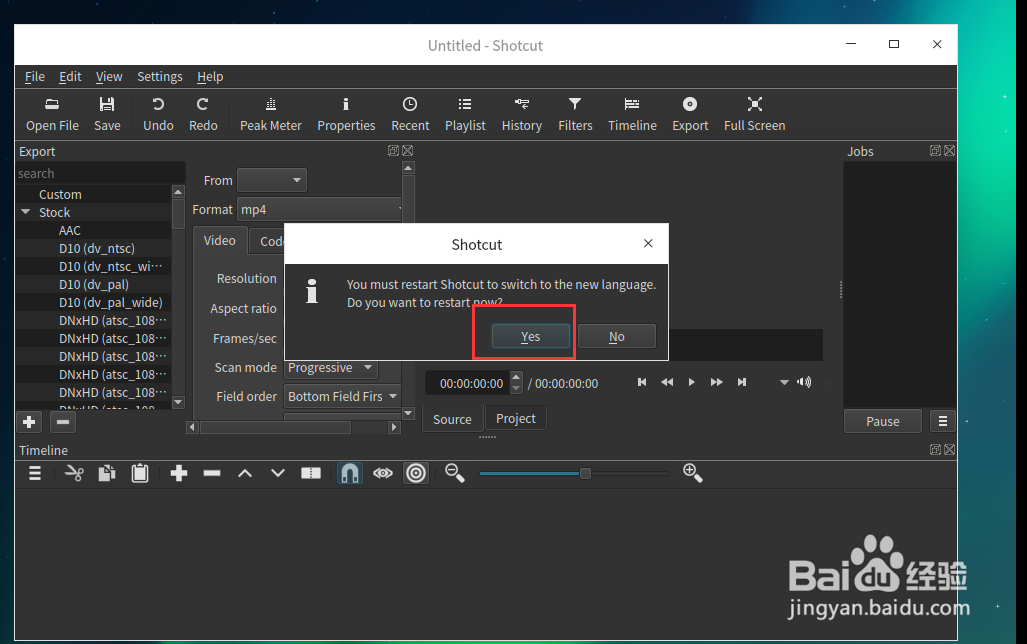Show the Recent files panel
The width and height of the screenshot is (1027, 644).
click(410, 114)
